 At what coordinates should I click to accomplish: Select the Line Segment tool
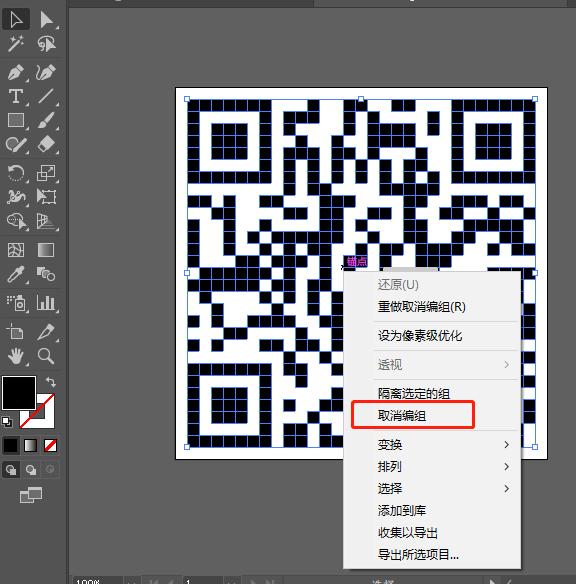pos(46,96)
